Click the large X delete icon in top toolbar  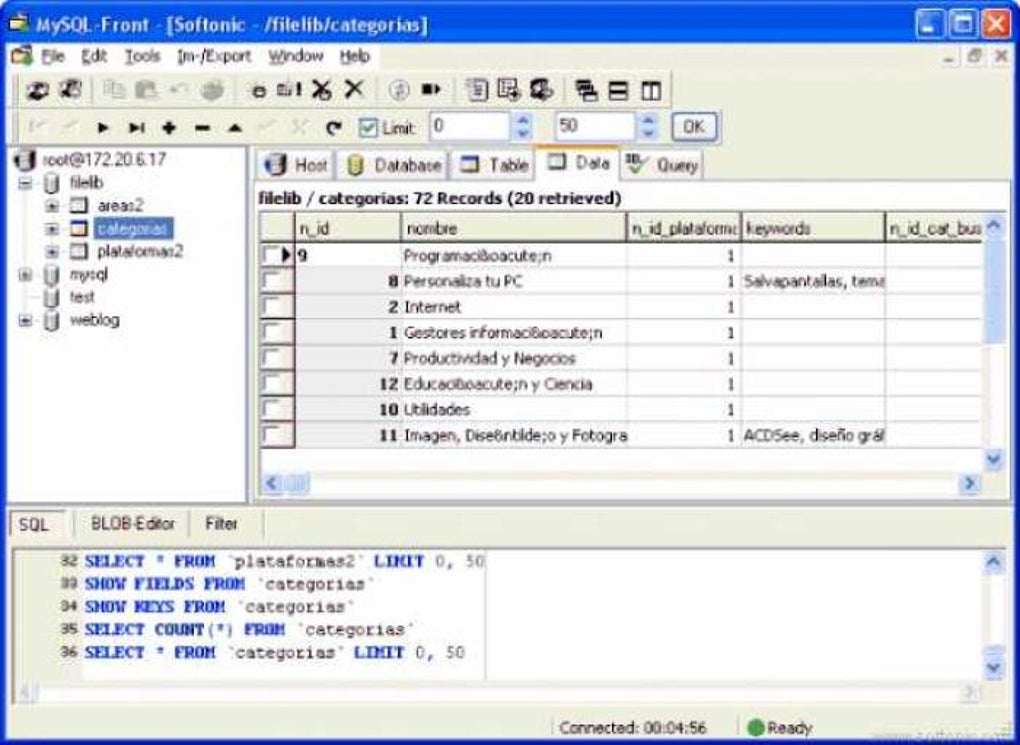(x=354, y=88)
